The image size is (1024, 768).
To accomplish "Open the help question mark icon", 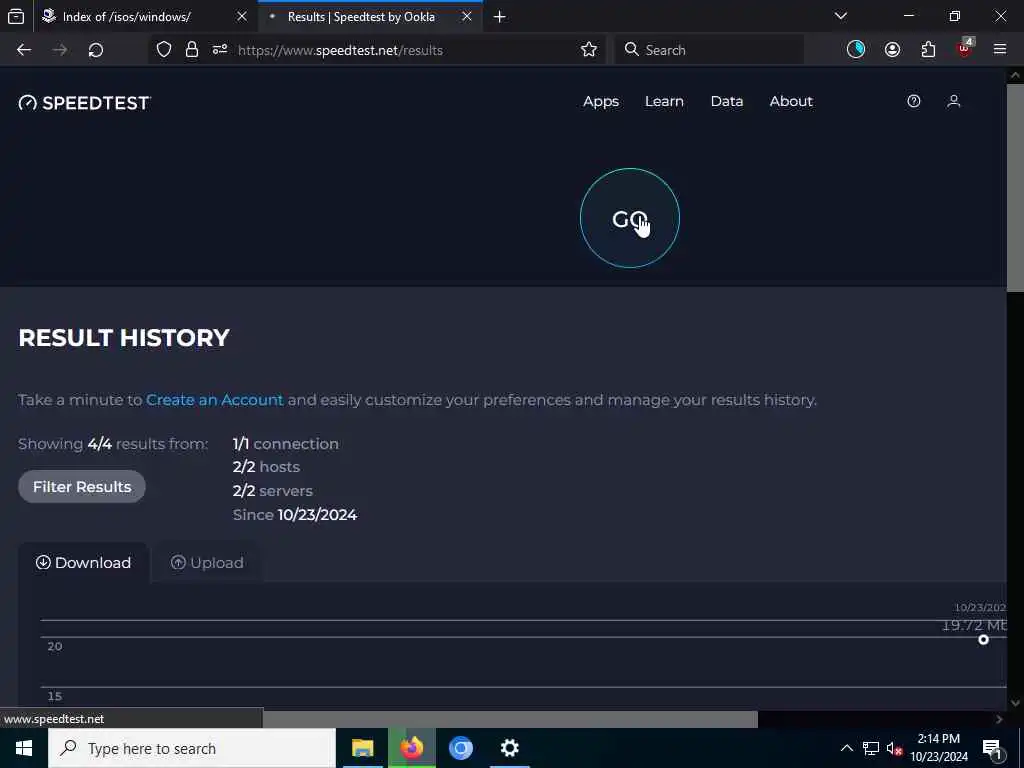I will [914, 101].
